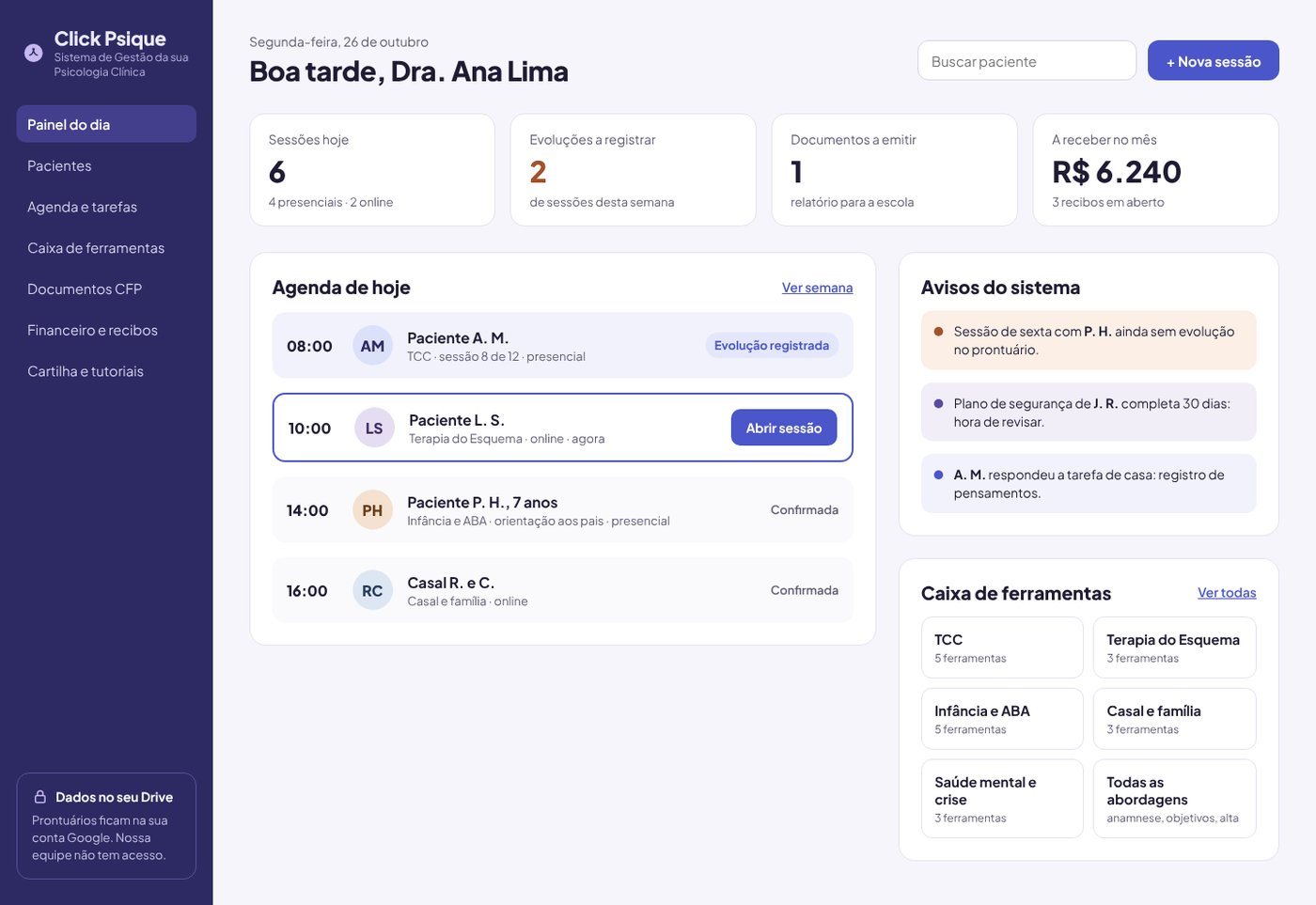Follow the Ver todas link
Screen dimensions: 1316x905
click(1227, 593)
